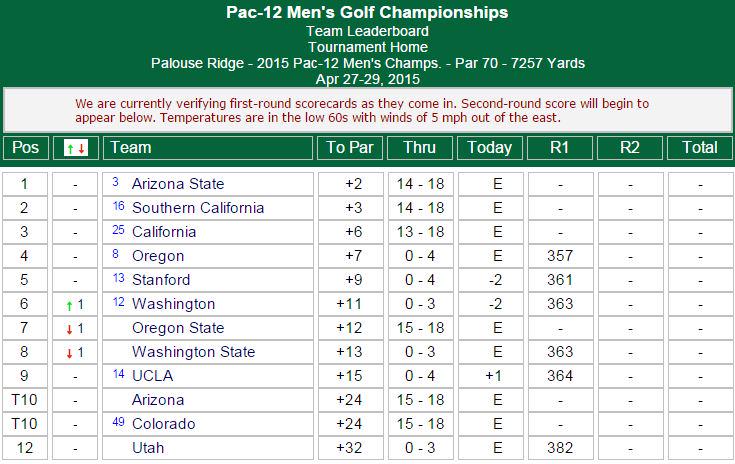Click Colorado's rank number 49

point(119,422)
